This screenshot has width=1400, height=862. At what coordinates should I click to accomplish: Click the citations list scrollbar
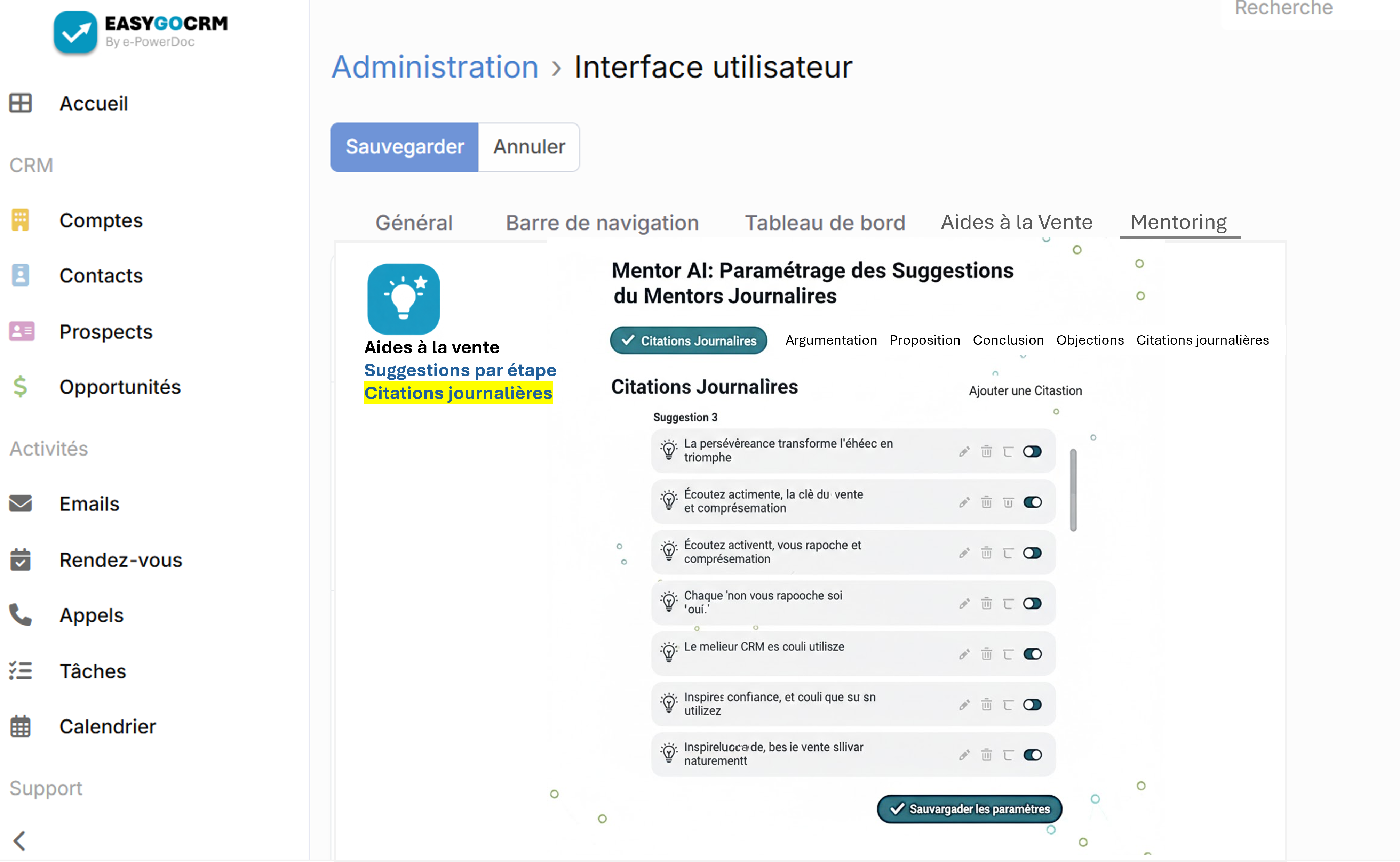click(x=1073, y=490)
